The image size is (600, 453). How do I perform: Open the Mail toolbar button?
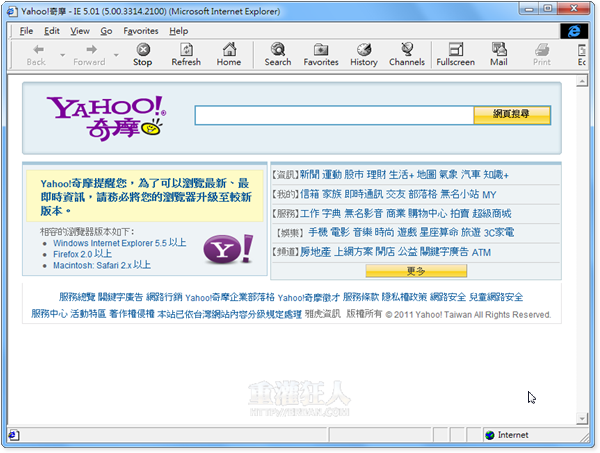[x=499, y=55]
